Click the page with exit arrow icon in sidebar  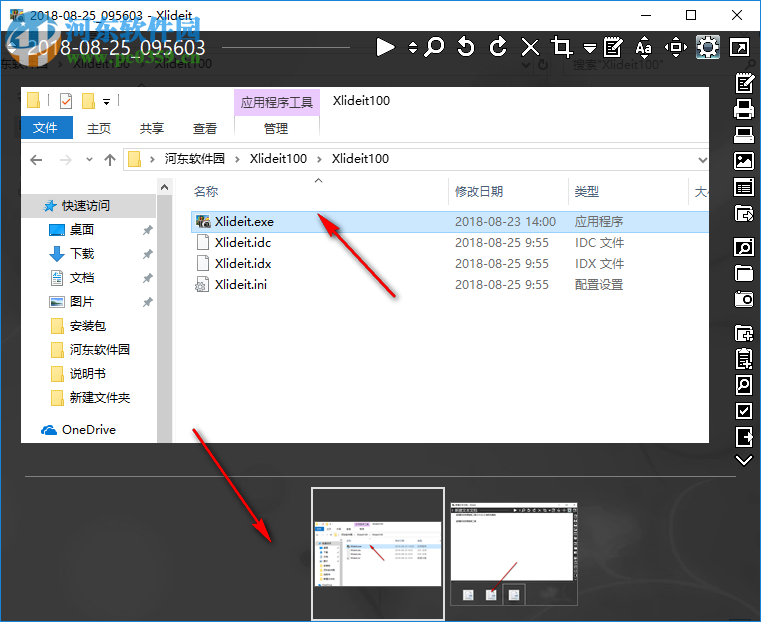click(x=744, y=437)
